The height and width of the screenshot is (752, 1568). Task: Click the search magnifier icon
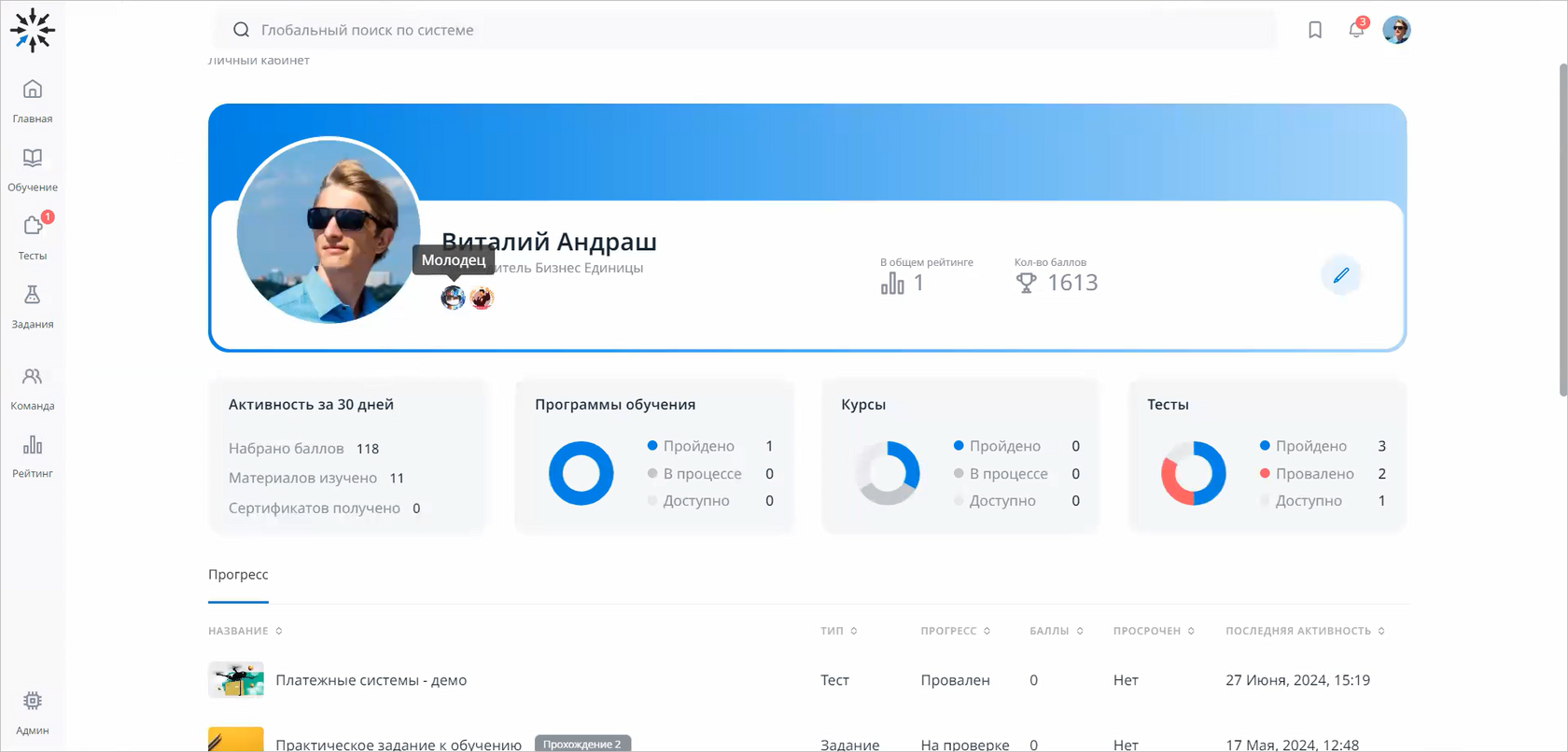(x=241, y=30)
